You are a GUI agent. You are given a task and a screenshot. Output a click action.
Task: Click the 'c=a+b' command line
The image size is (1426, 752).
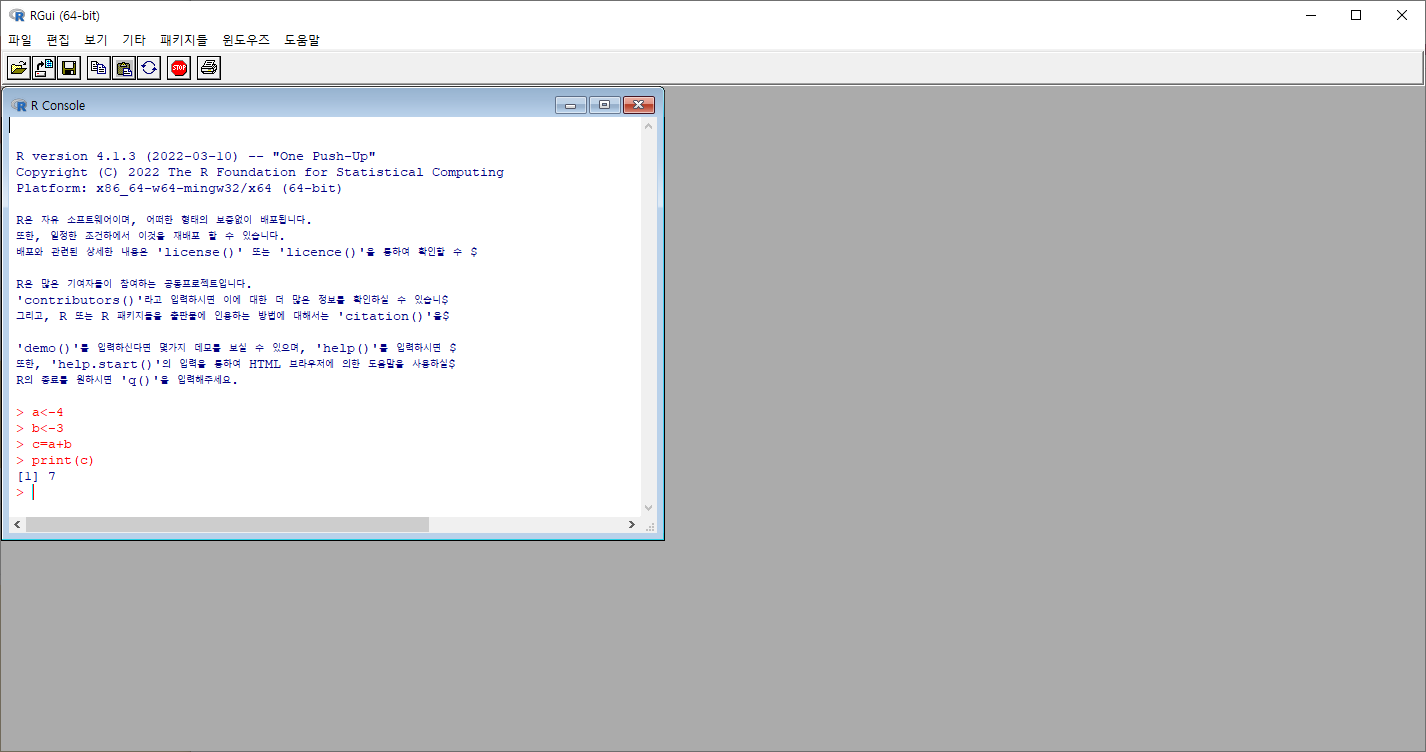tap(44, 444)
